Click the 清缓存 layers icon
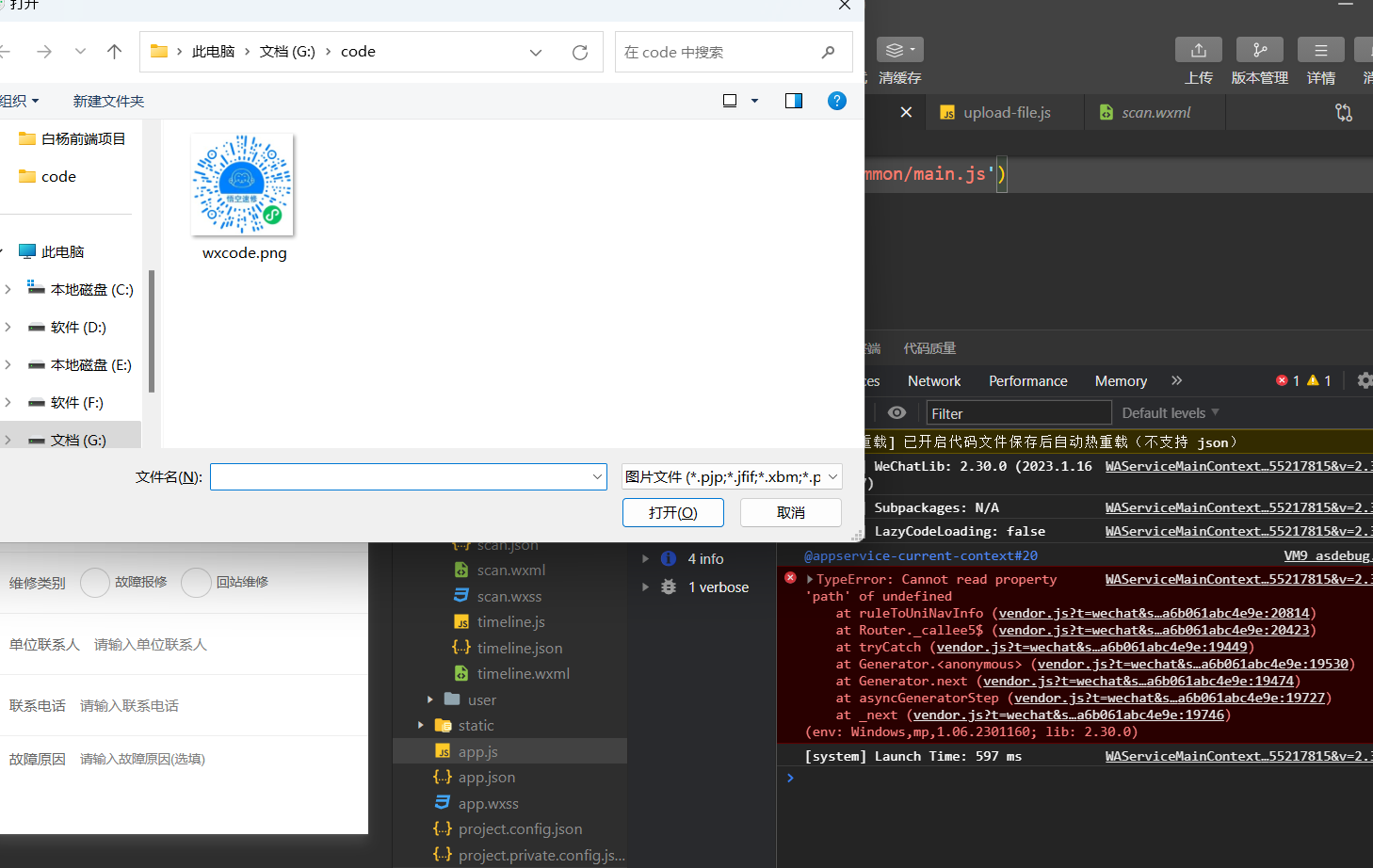The height and width of the screenshot is (868, 1373). coord(899,50)
